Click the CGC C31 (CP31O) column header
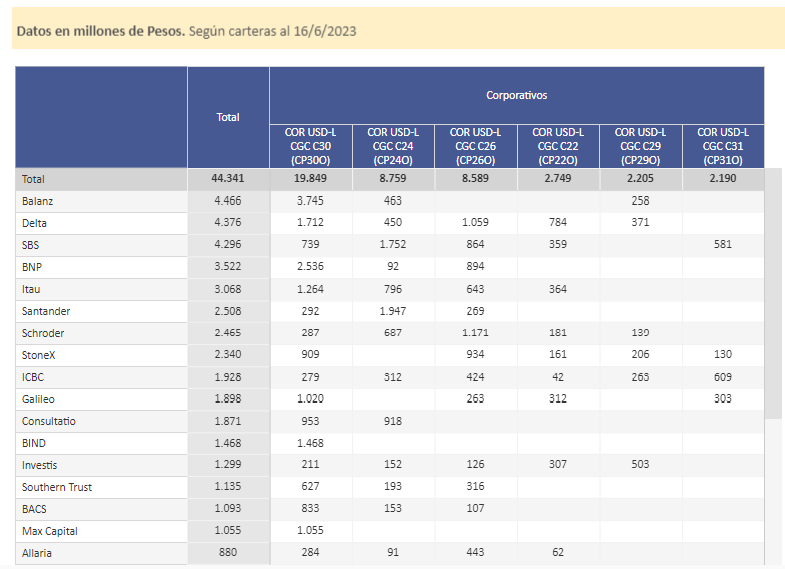This screenshot has height=569, width=785. click(x=722, y=145)
